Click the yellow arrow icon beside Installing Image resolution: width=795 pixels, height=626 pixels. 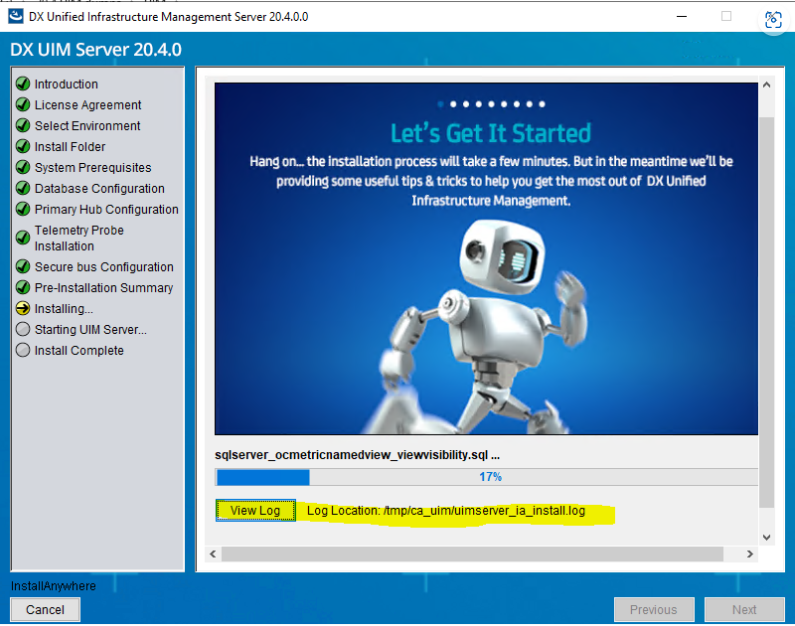pos(23,308)
